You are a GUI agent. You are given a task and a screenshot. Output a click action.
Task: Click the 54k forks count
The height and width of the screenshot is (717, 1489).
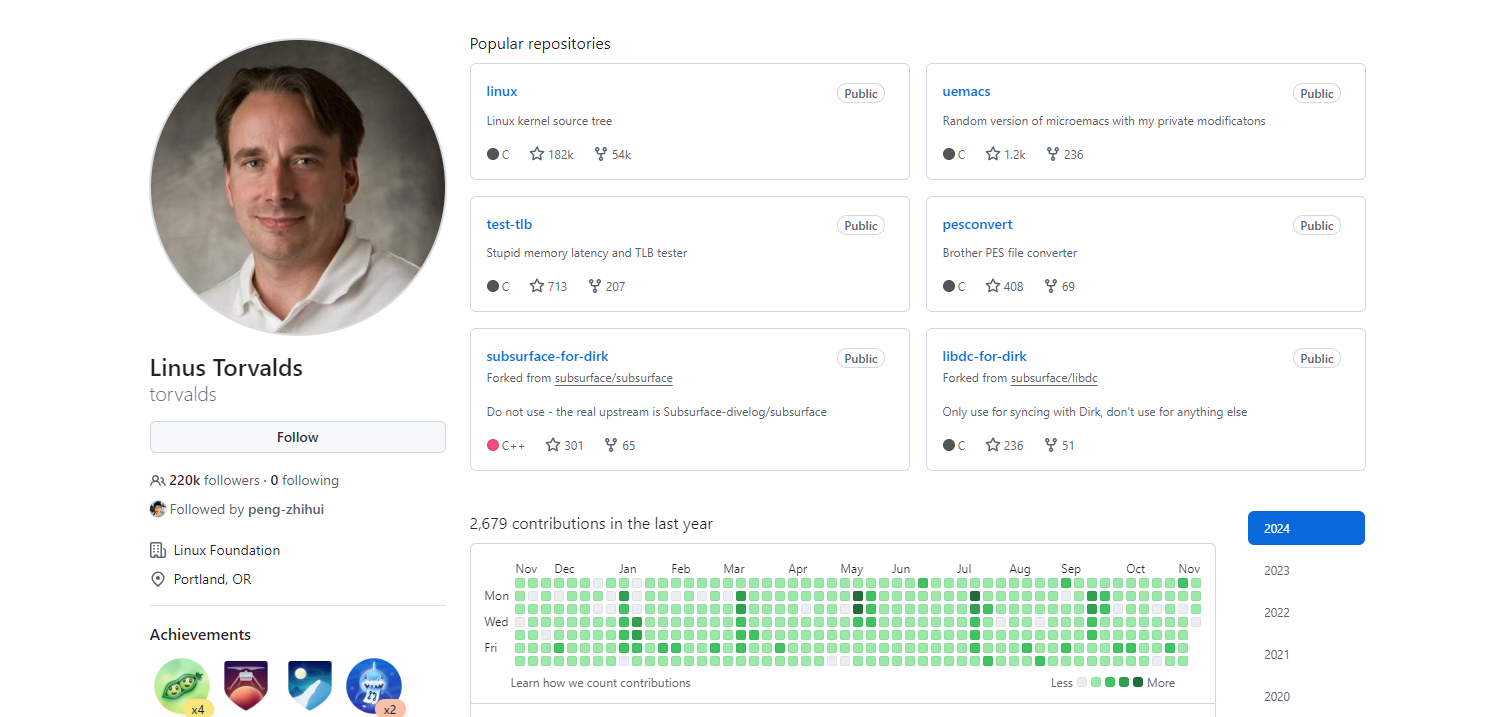621,154
